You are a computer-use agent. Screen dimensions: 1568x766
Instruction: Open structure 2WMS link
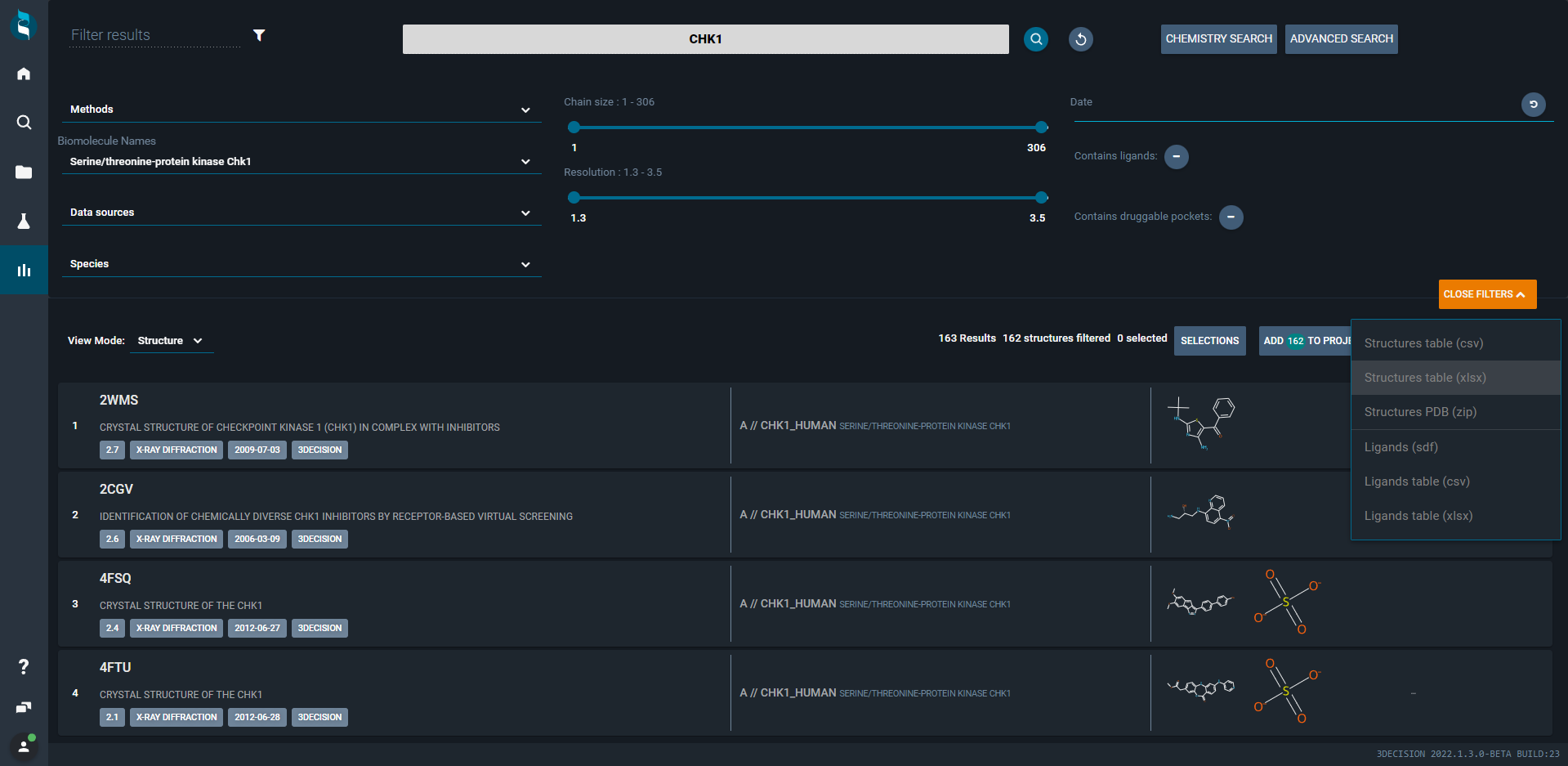119,401
